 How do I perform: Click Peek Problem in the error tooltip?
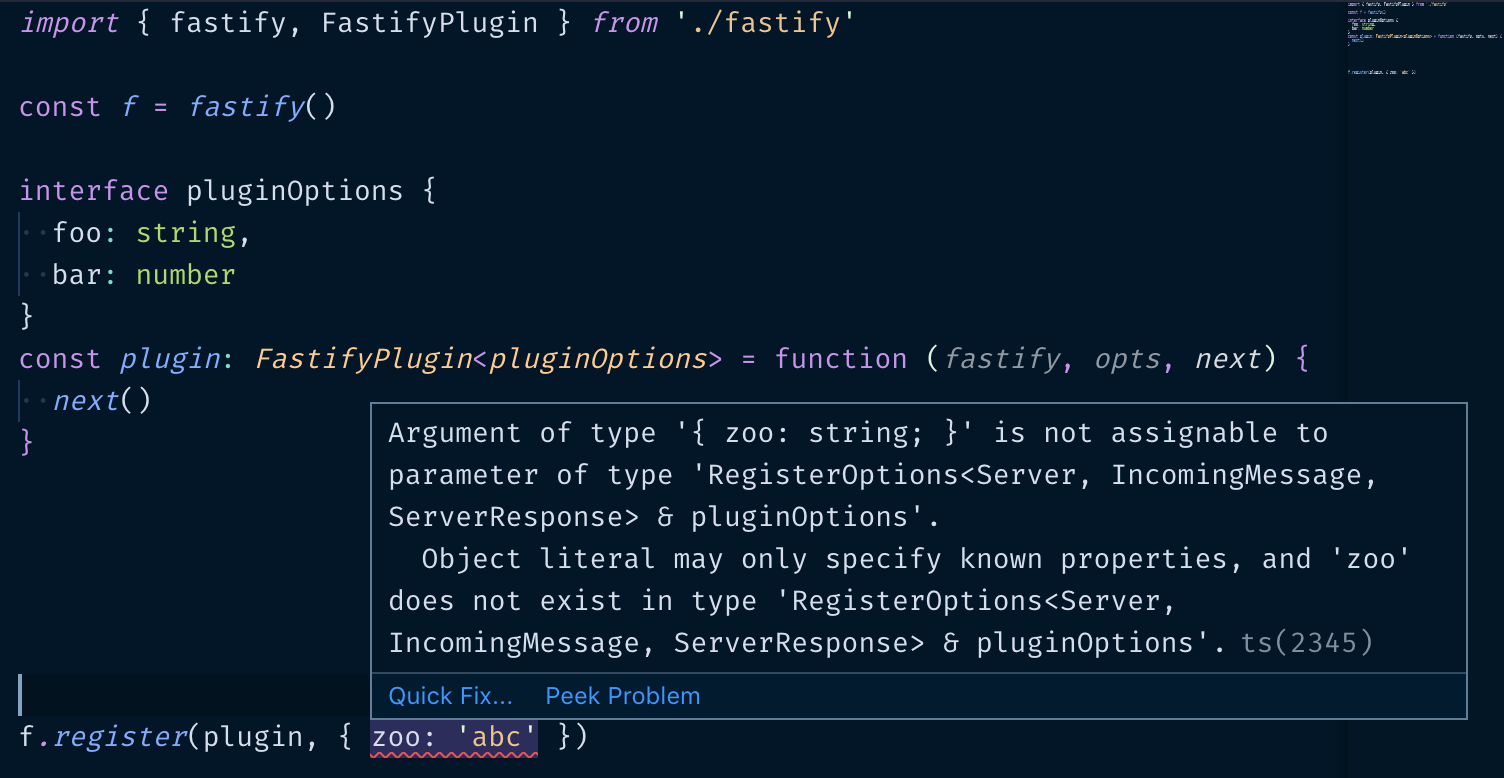click(x=622, y=695)
